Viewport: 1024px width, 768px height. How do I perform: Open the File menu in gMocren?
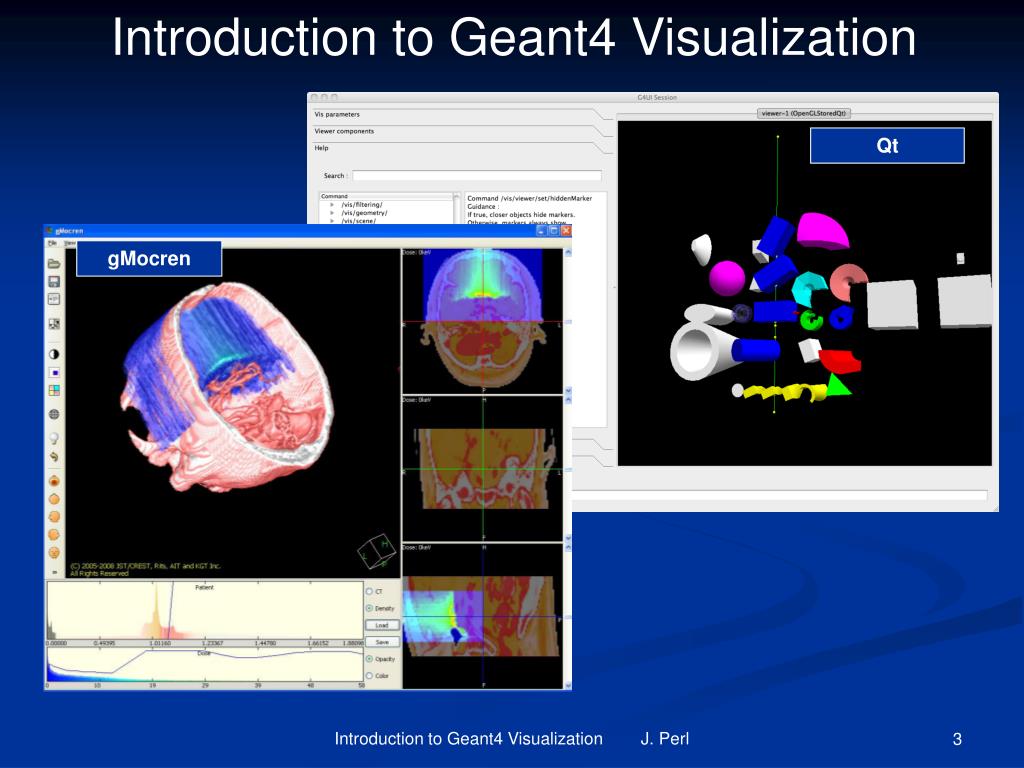click(52, 243)
